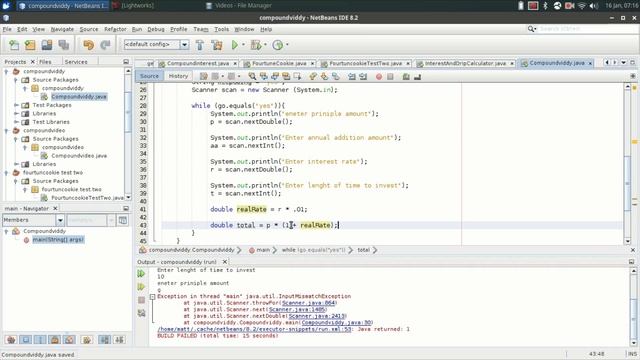Toggle second filter button in Navigator bottom bar
The image size is (640, 360).
(x=26, y=340)
